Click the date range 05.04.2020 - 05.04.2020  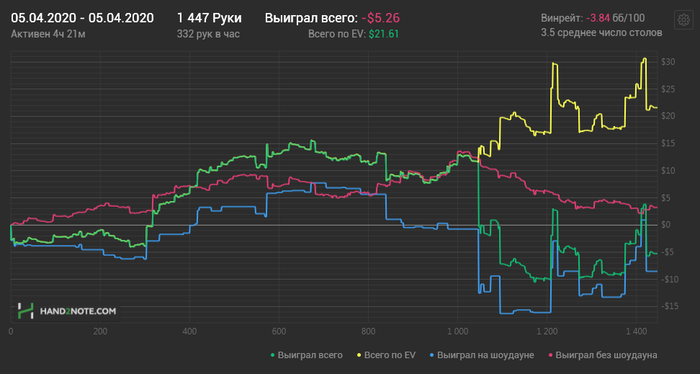[x=82, y=18]
